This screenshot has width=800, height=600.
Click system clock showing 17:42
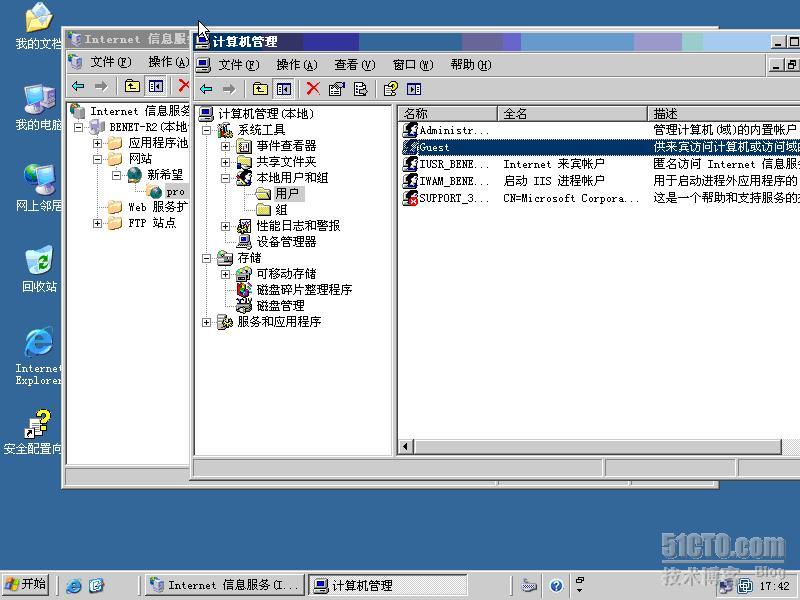pyautogui.click(x=774, y=586)
